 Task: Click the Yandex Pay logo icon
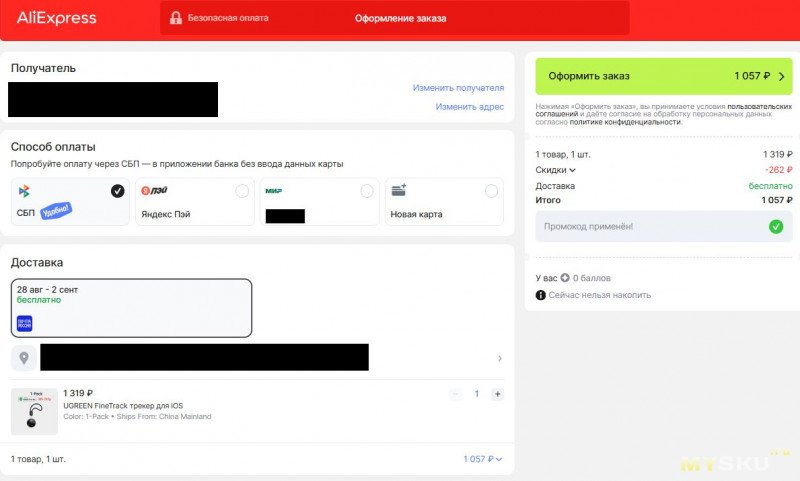[x=154, y=190]
